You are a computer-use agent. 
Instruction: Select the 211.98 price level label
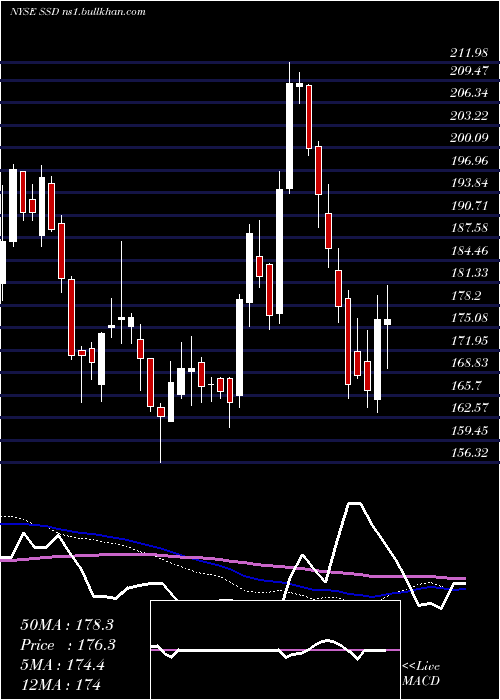pyautogui.click(x=468, y=54)
